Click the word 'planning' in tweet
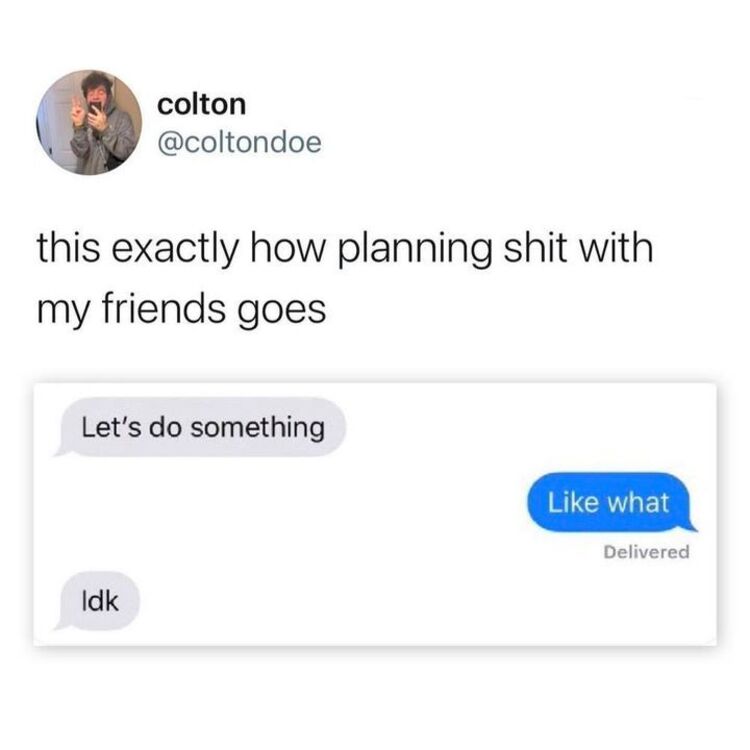Viewport: 750px width, 750px height. [415, 250]
